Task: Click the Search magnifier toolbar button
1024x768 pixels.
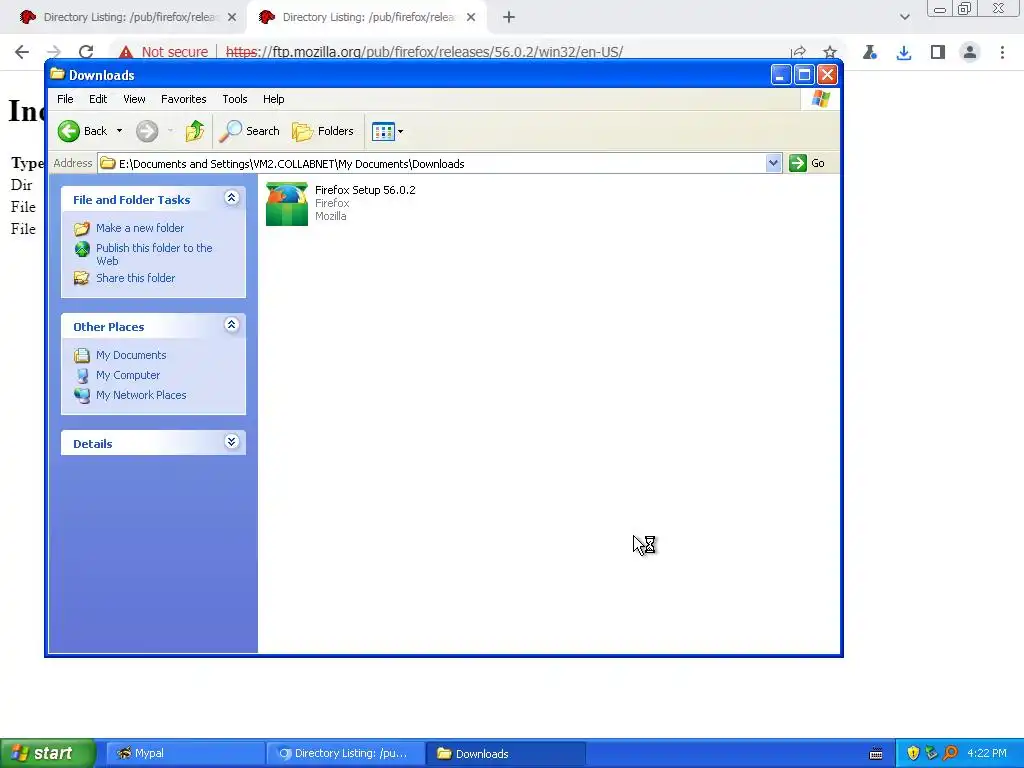Action: click(249, 131)
